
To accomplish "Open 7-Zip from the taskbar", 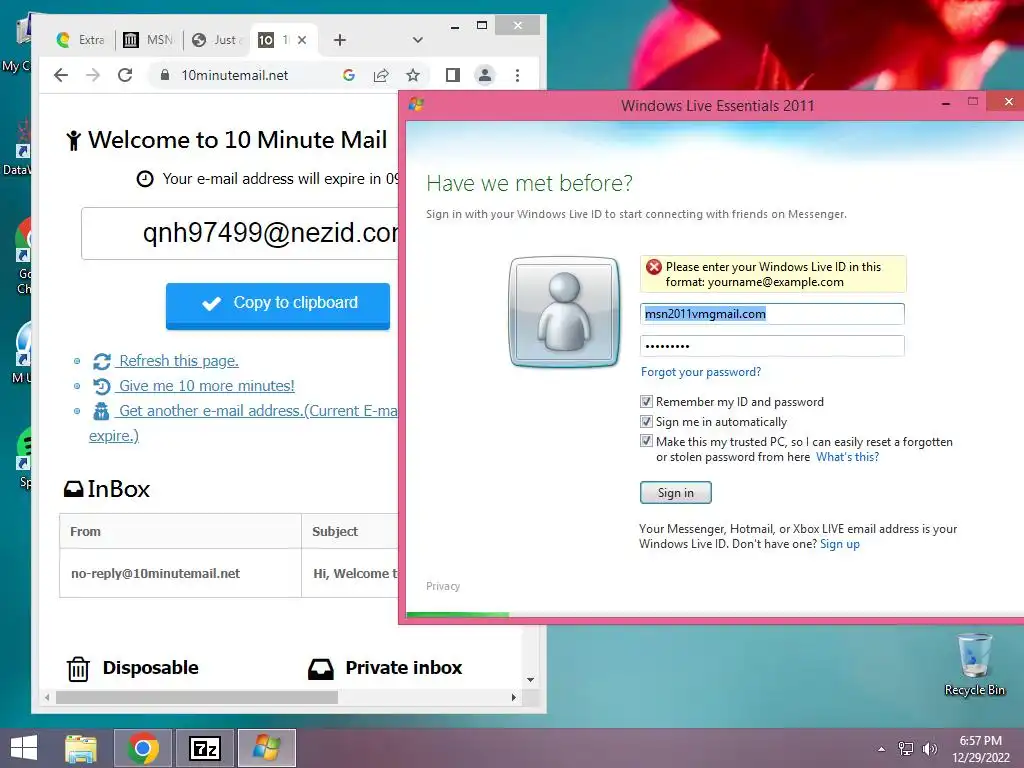I will pos(204,748).
